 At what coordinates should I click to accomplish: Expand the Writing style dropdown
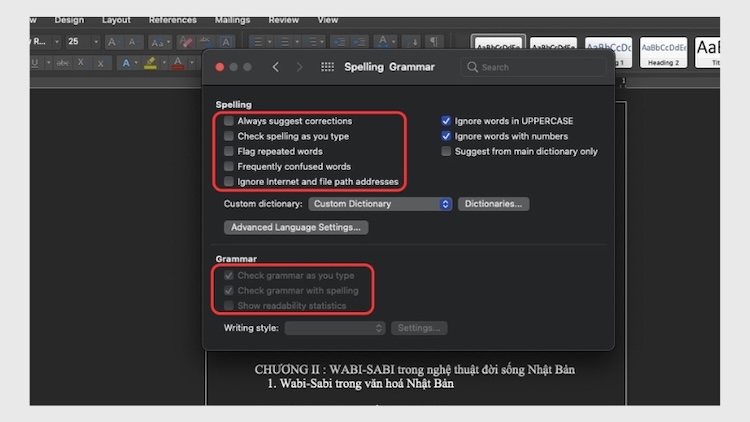pyautogui.click(x=335, y=328)
